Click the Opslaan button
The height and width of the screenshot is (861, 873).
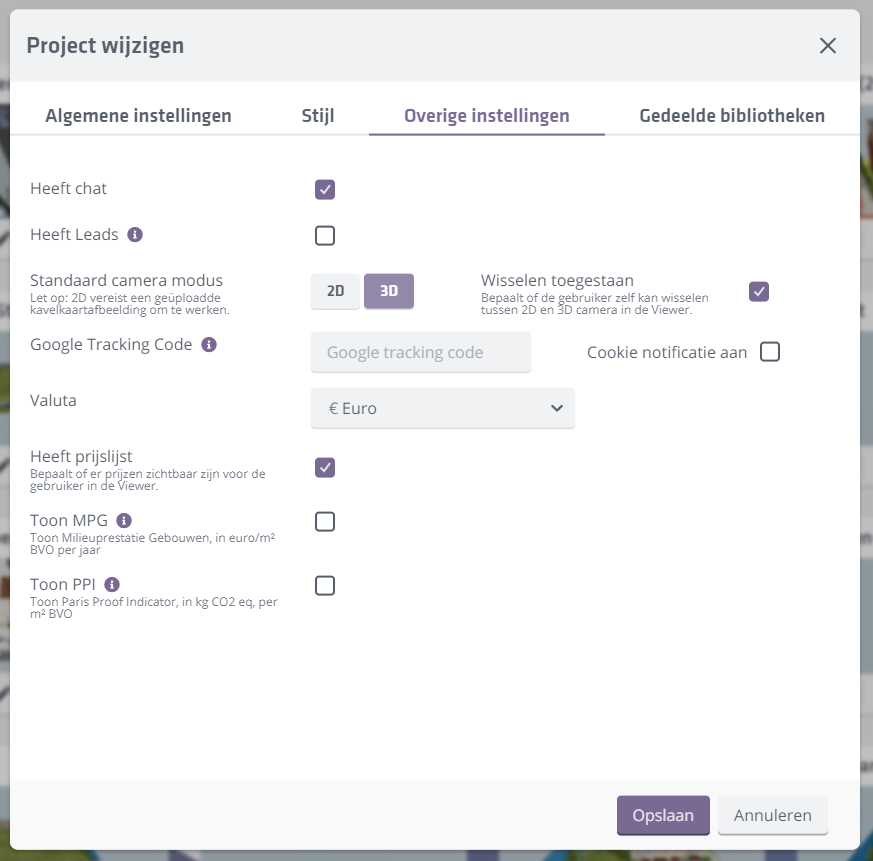point(663,815)
